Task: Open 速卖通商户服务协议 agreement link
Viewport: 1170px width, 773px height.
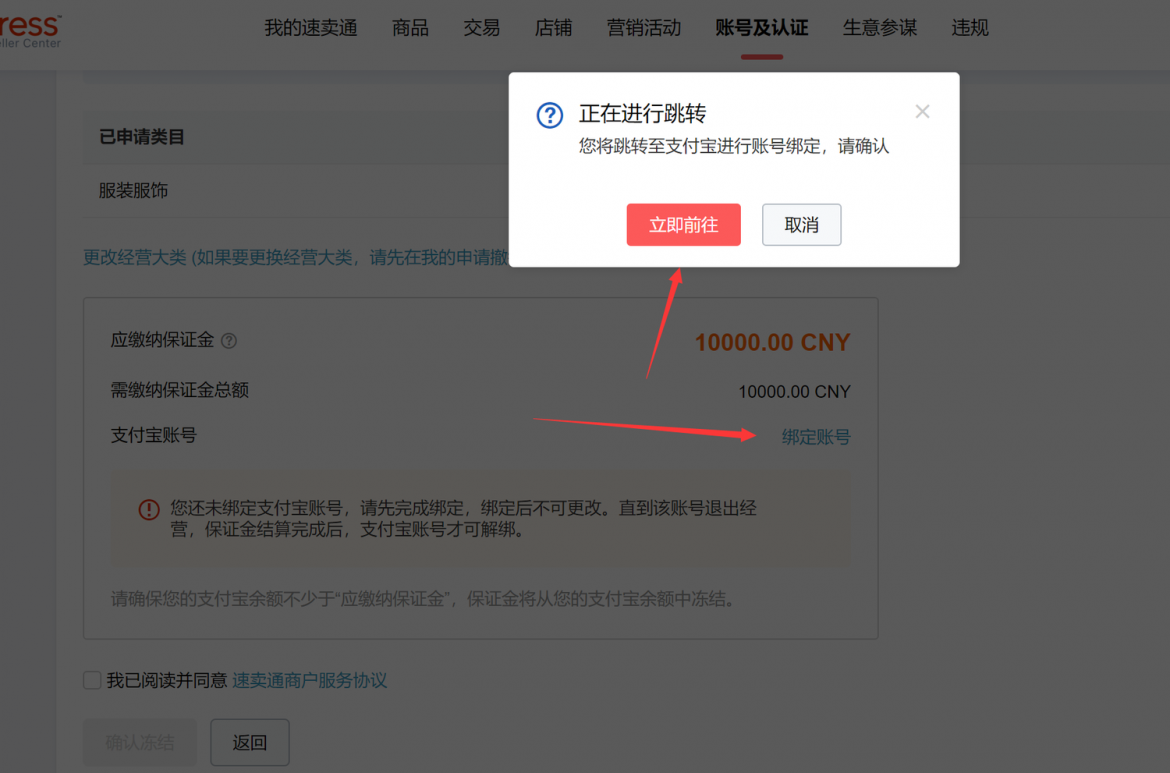Action: [310, 681]
